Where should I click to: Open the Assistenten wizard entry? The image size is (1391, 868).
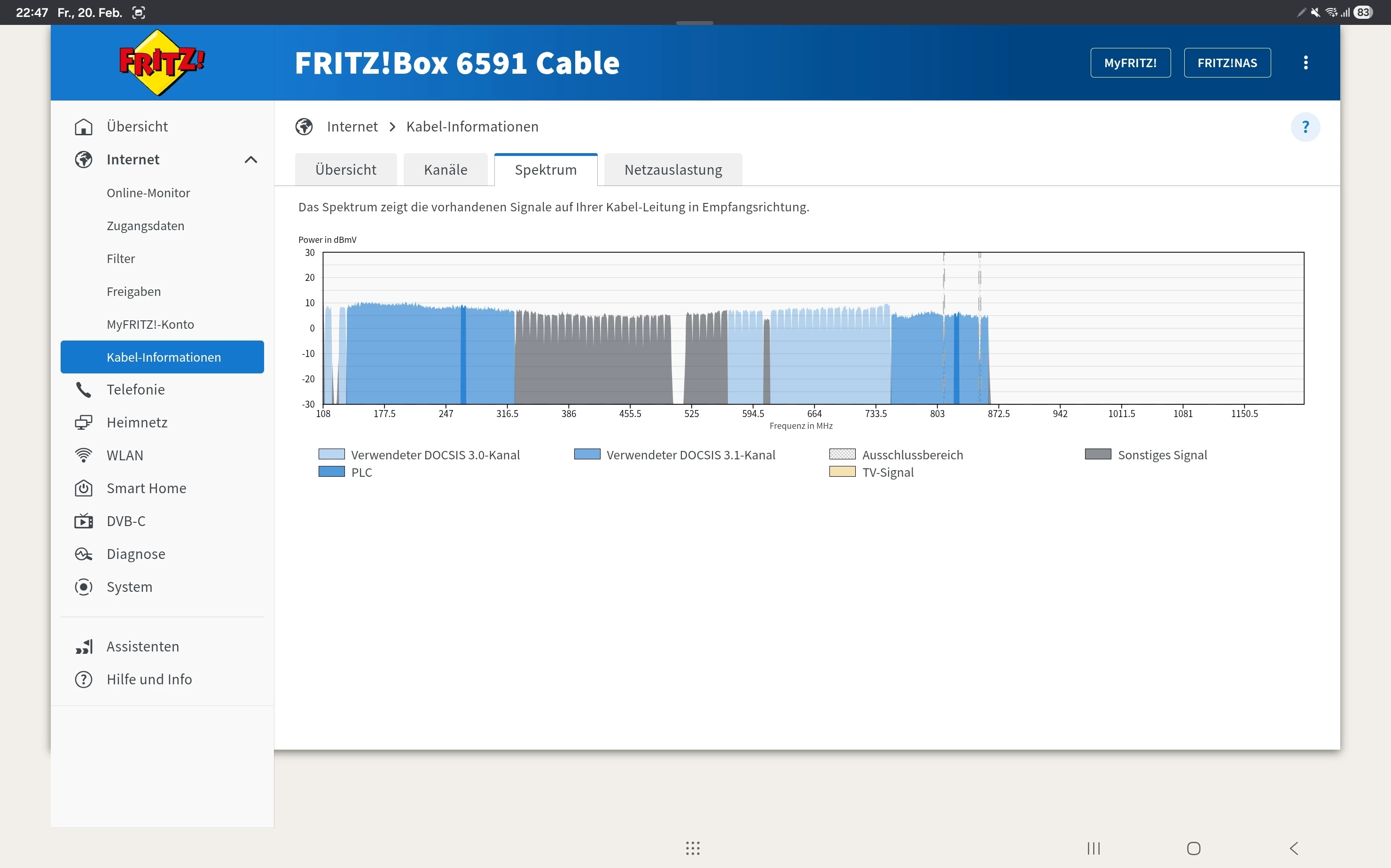pyautogui.click(x=142, y=646)
